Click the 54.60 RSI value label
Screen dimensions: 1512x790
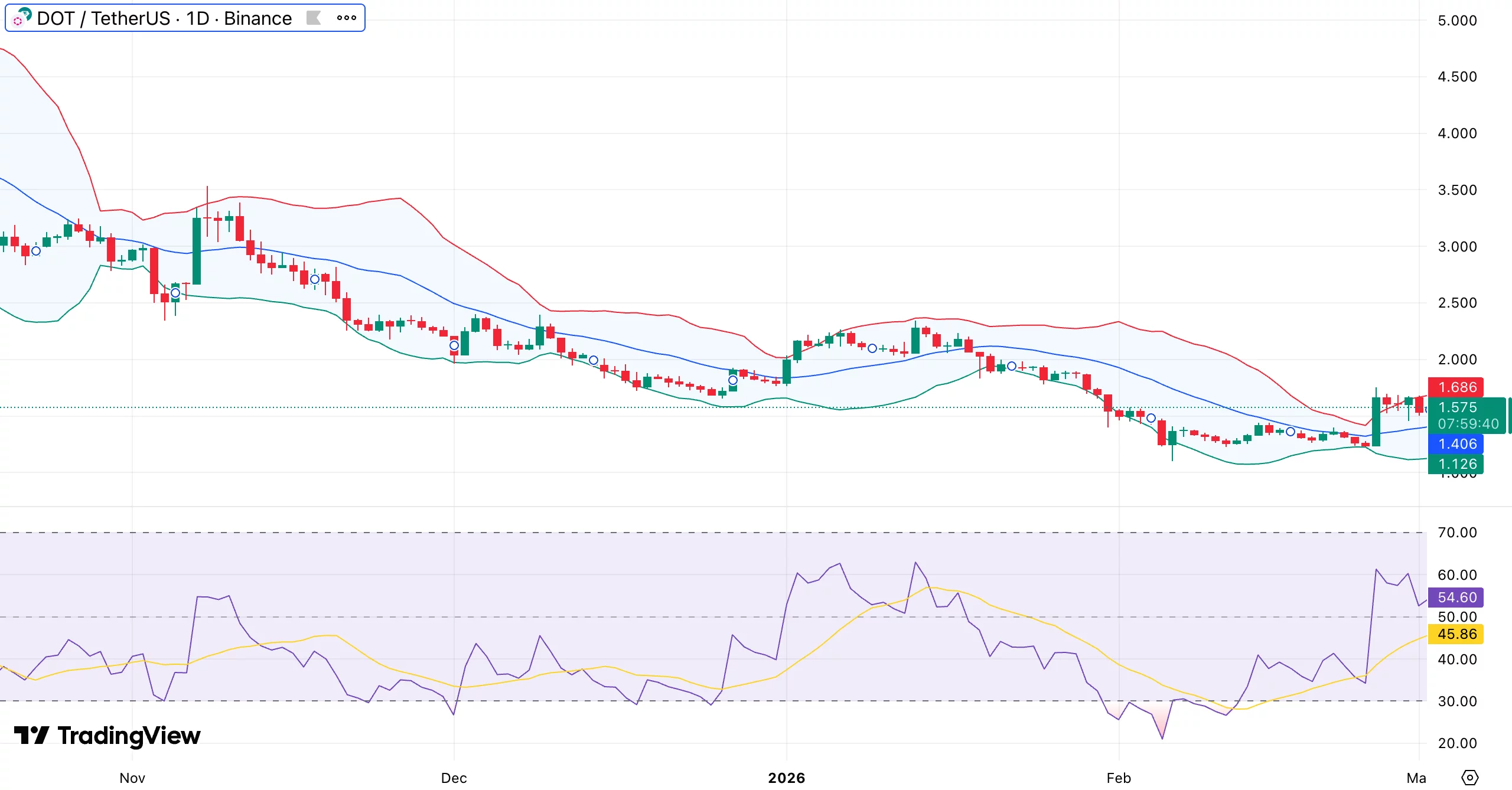[x=1456, y=598]
